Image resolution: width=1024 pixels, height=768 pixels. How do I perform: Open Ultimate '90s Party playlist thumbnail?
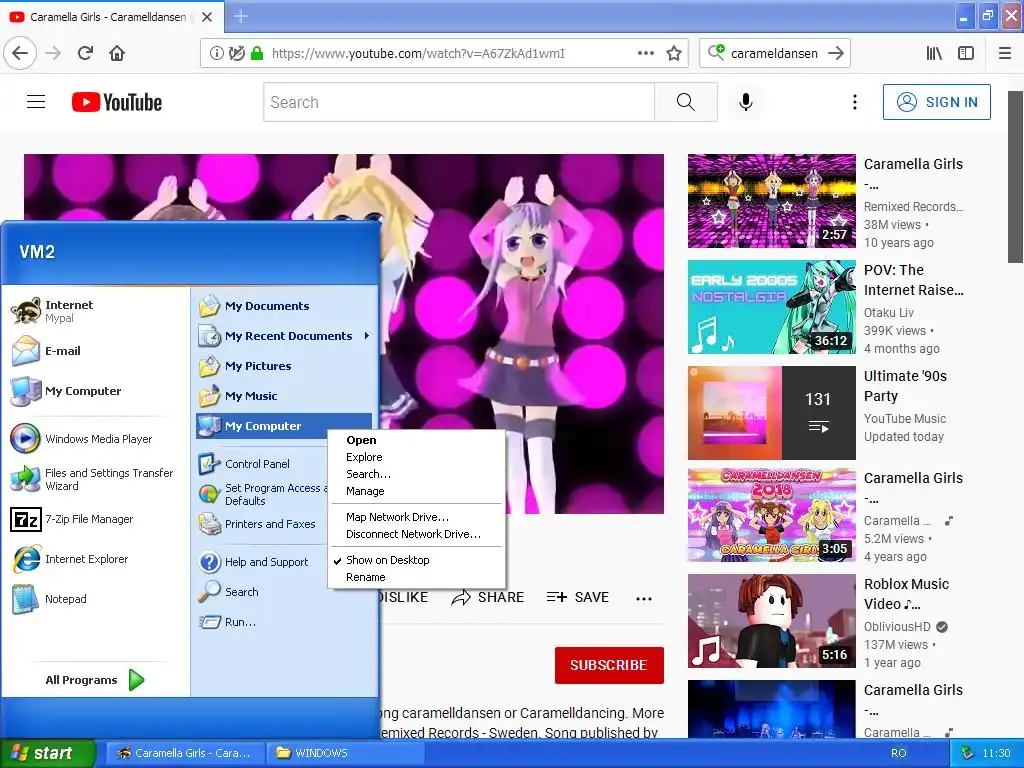(771, 413)
